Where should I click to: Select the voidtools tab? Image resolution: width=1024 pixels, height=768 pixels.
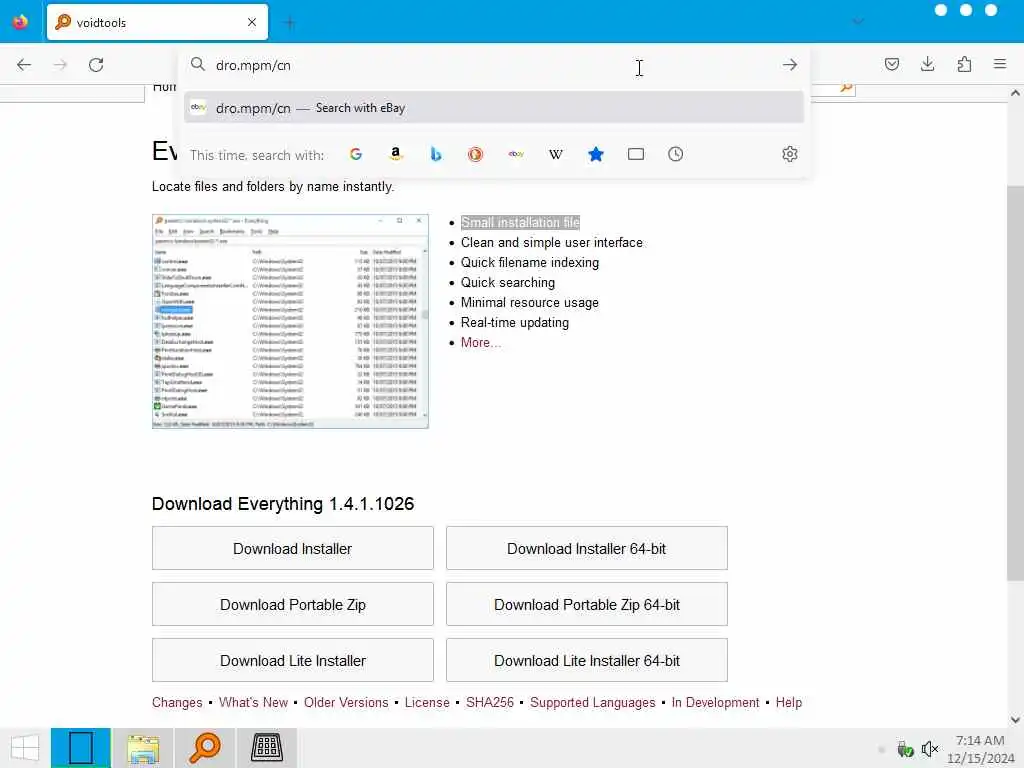(157, 22)
